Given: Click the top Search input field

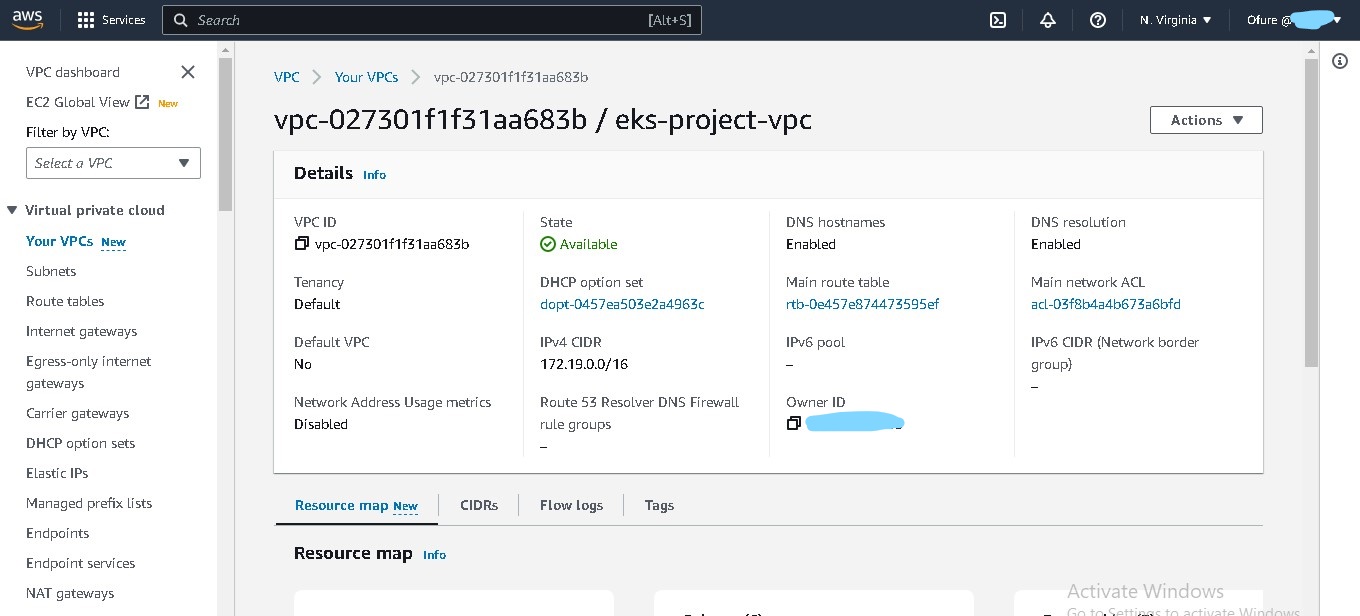Looking at the screenshot, I should pos(432,20).
